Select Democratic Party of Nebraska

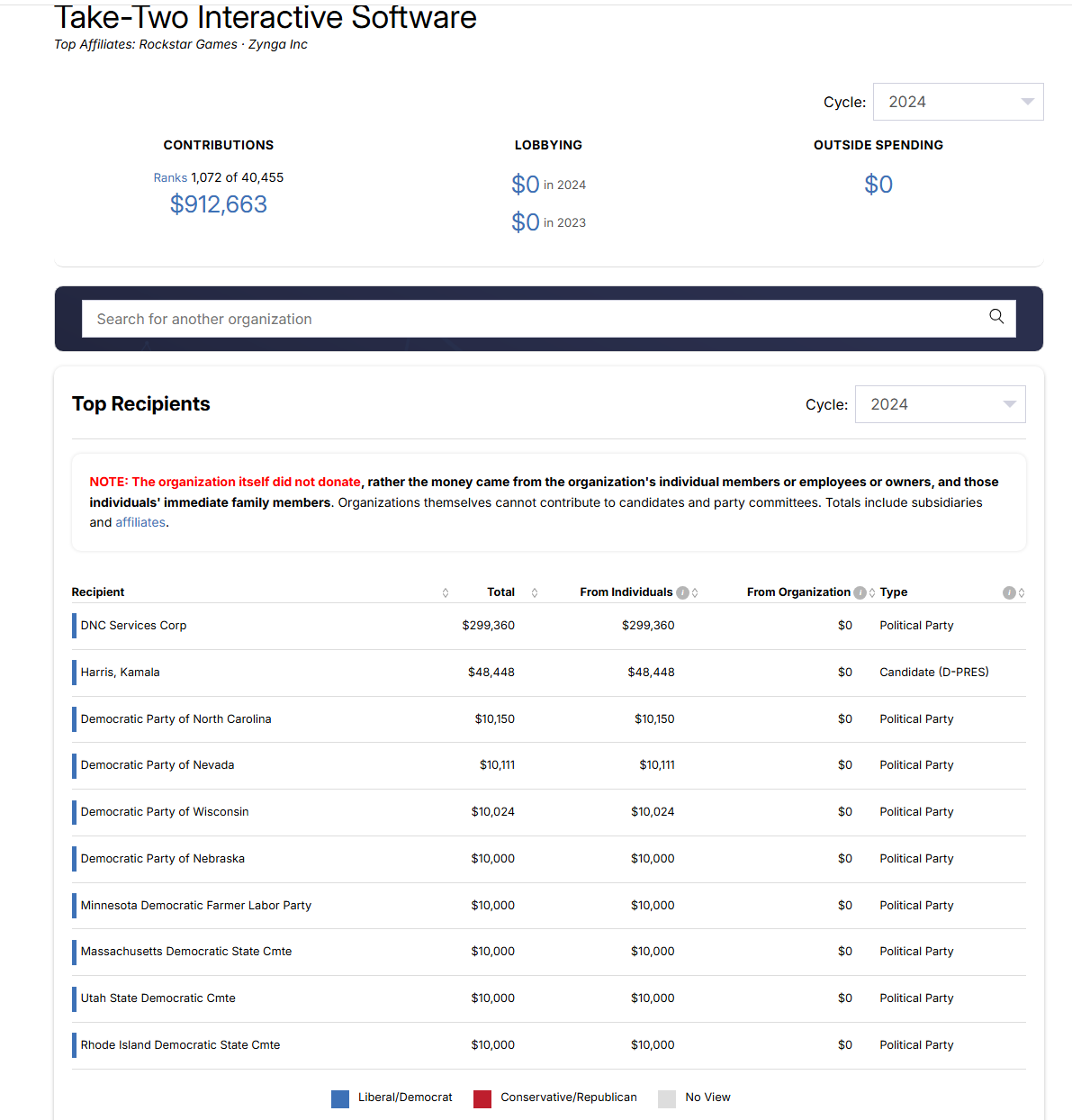point(163,859)
